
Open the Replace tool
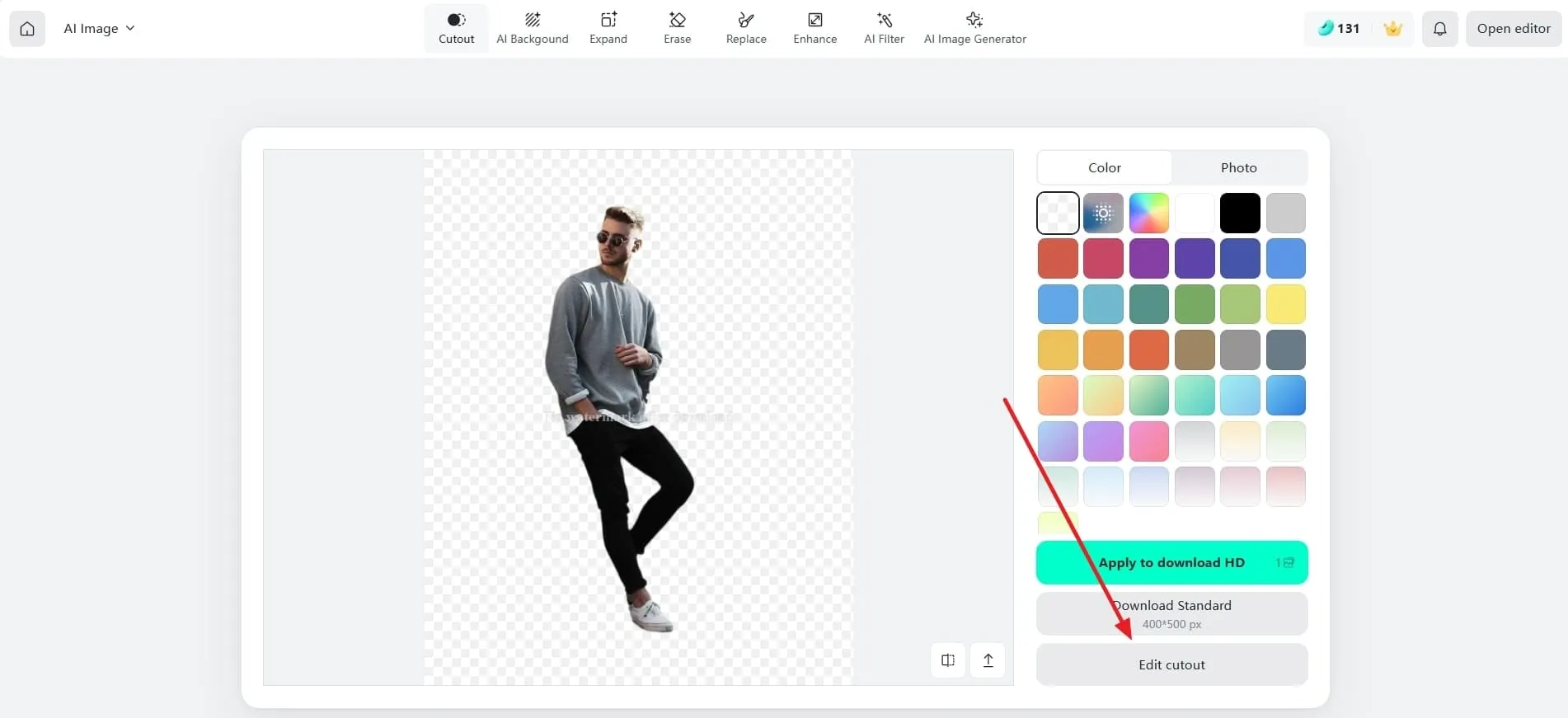click(745, 28)
